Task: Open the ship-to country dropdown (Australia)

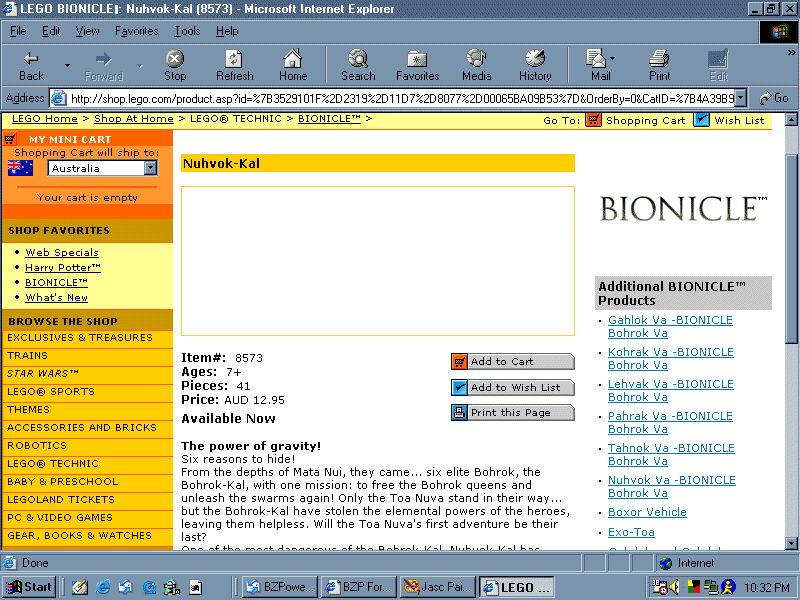Action: point(103,168)
